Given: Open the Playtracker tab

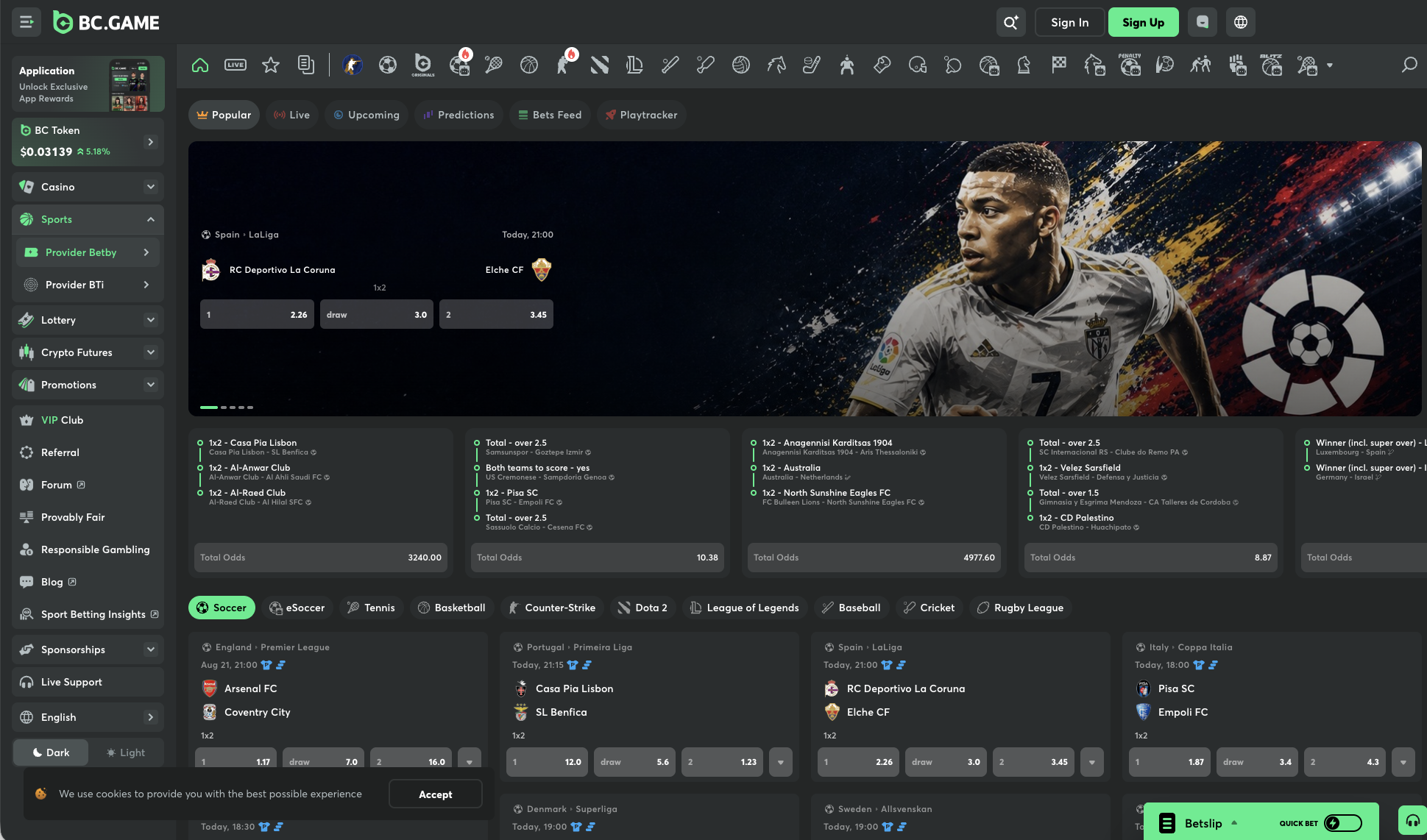Looking at the screenshot, I should (641, 115).
